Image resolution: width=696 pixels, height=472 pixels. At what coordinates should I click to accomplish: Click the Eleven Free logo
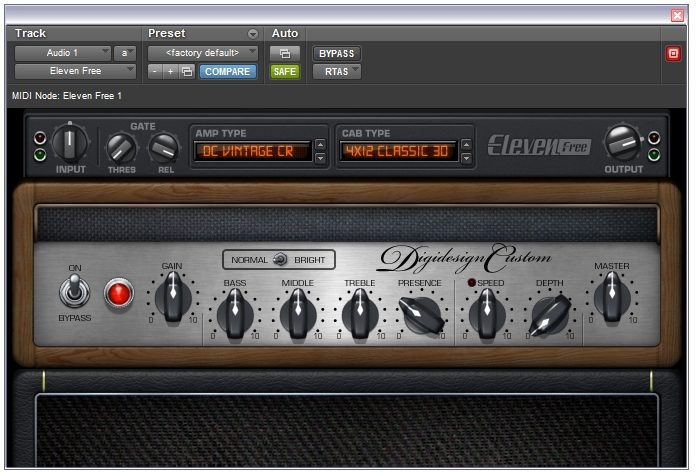539,145
